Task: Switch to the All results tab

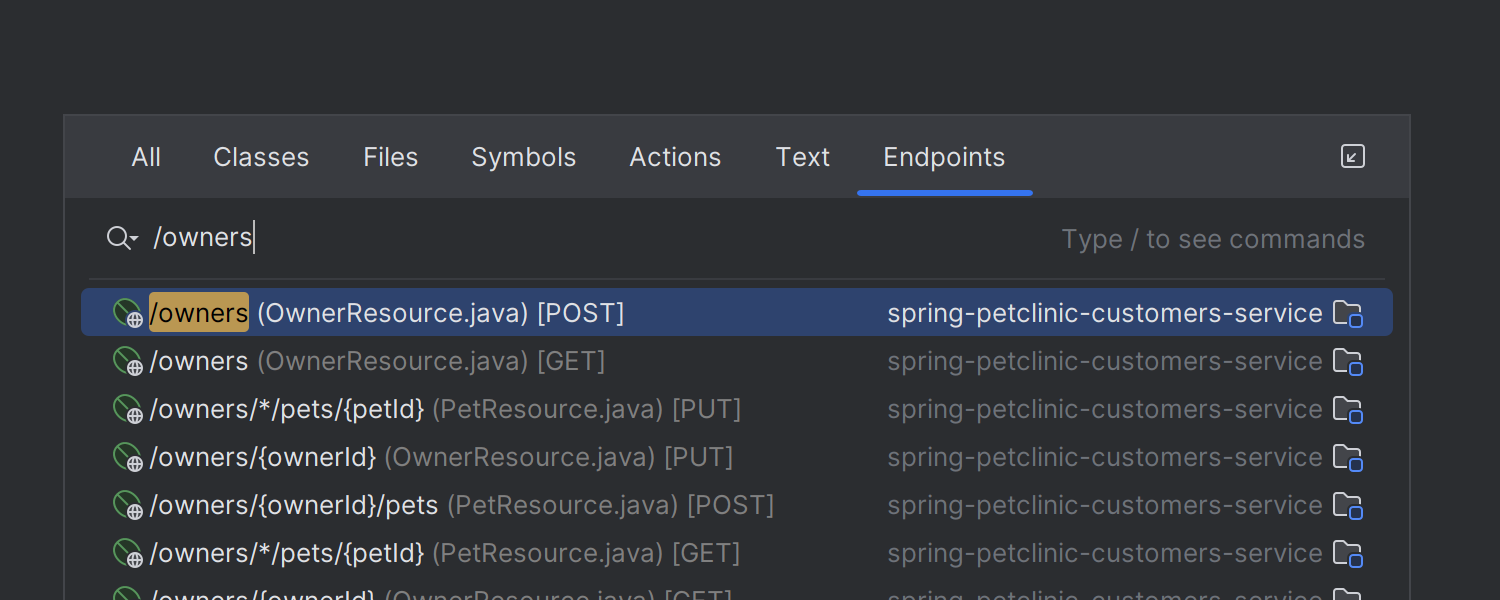Action: (146, 157)
